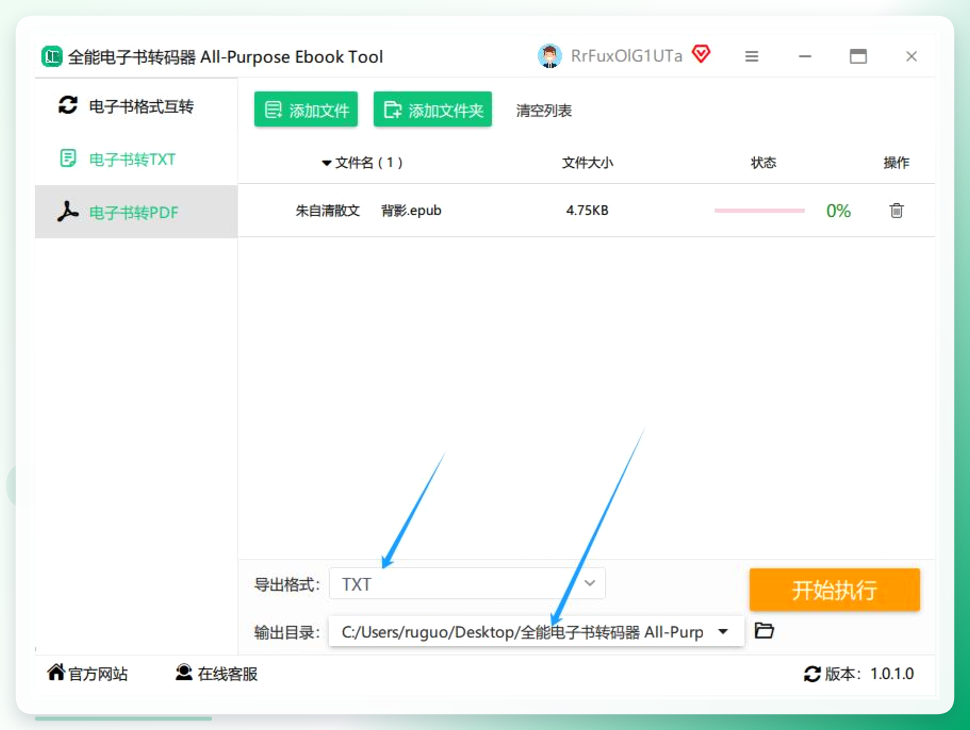Select the 电子书转PDF tab
Viewport: 970px width, 730px height.
[136, 212]
